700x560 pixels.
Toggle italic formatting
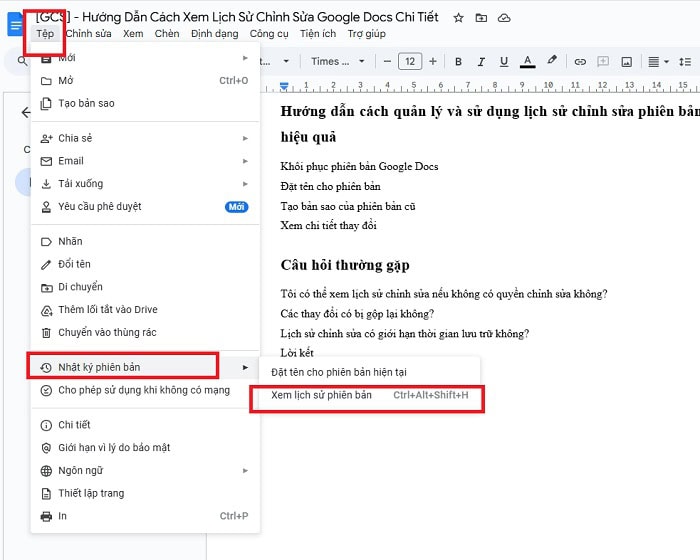tap(481, 62)
